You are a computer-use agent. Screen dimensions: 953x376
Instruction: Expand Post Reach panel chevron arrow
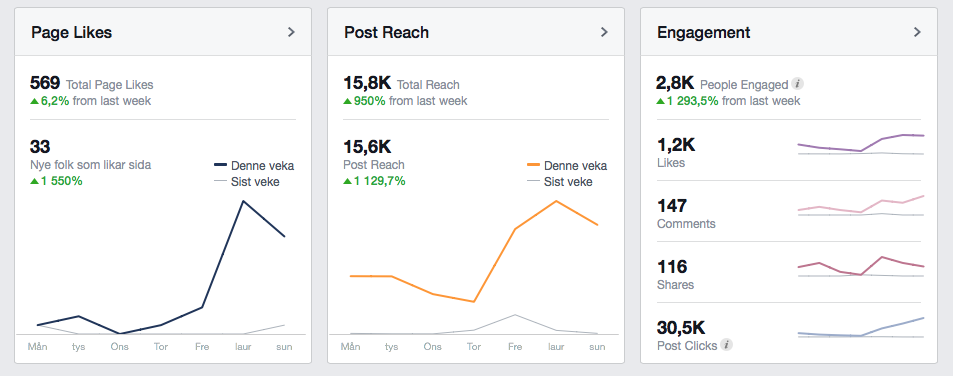click(x=604, y=32)
